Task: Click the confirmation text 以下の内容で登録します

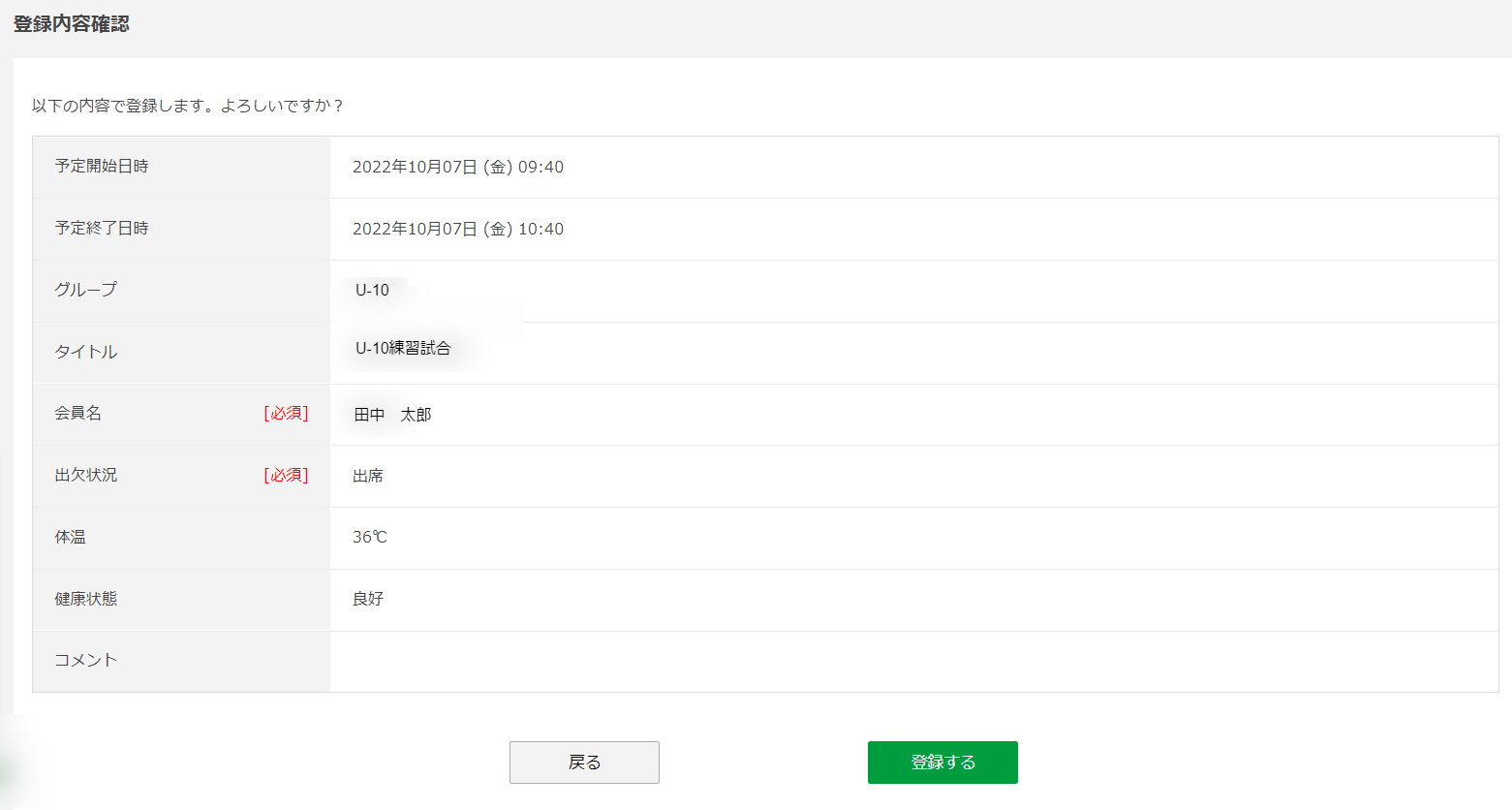Action: point(122,106)
